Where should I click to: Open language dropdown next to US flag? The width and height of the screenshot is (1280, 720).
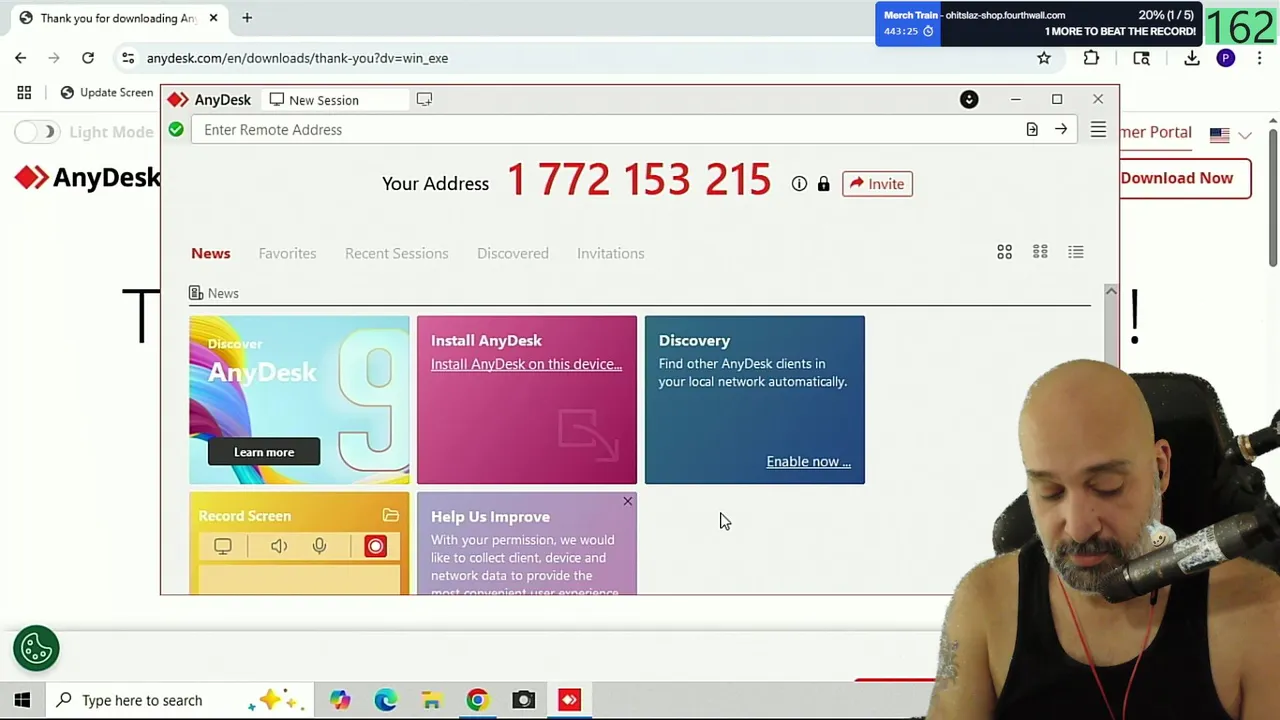click(1245, 134)
